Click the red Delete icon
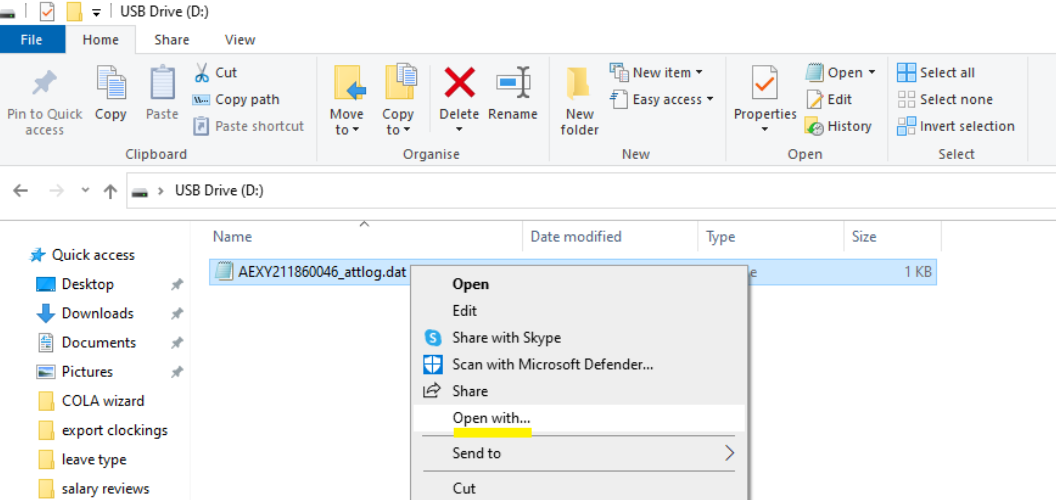 (459, 83)
